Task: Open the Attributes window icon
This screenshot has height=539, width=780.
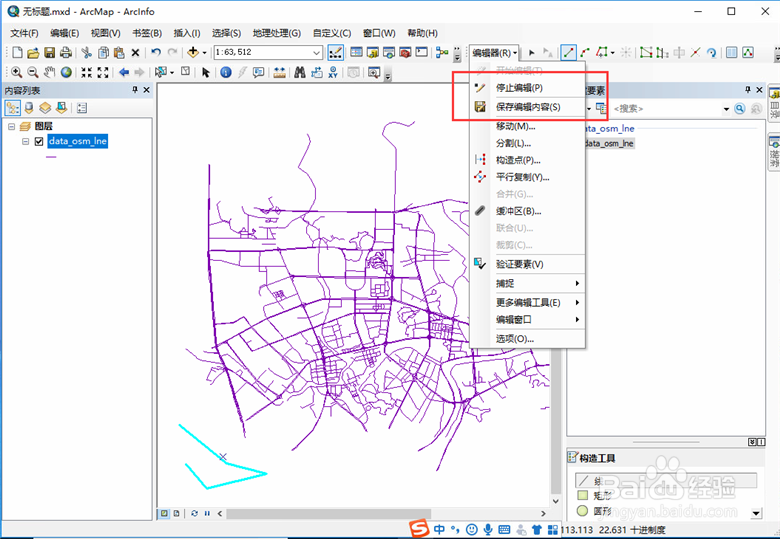Action: 732,52
